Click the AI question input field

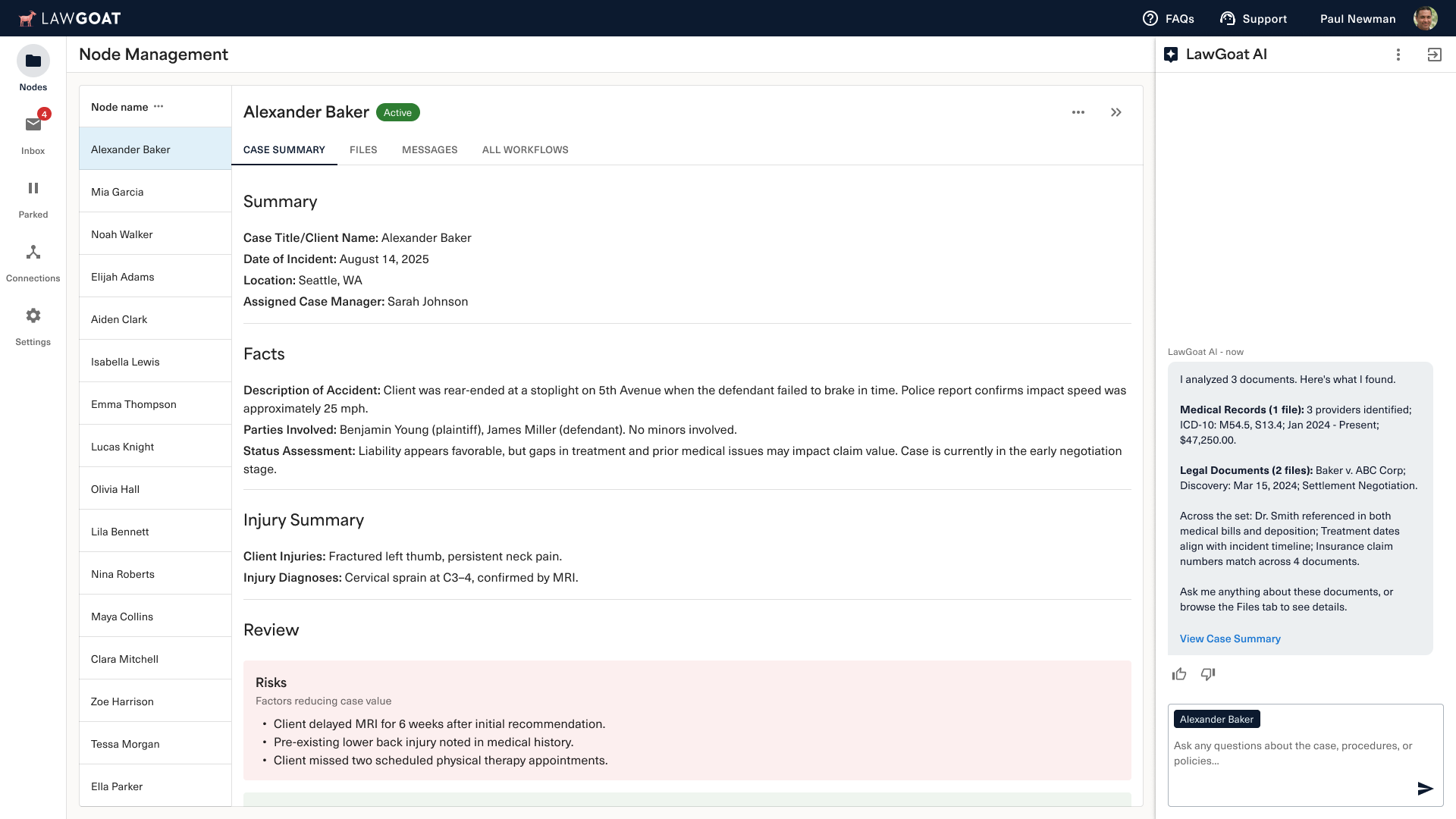(1292, 753)
